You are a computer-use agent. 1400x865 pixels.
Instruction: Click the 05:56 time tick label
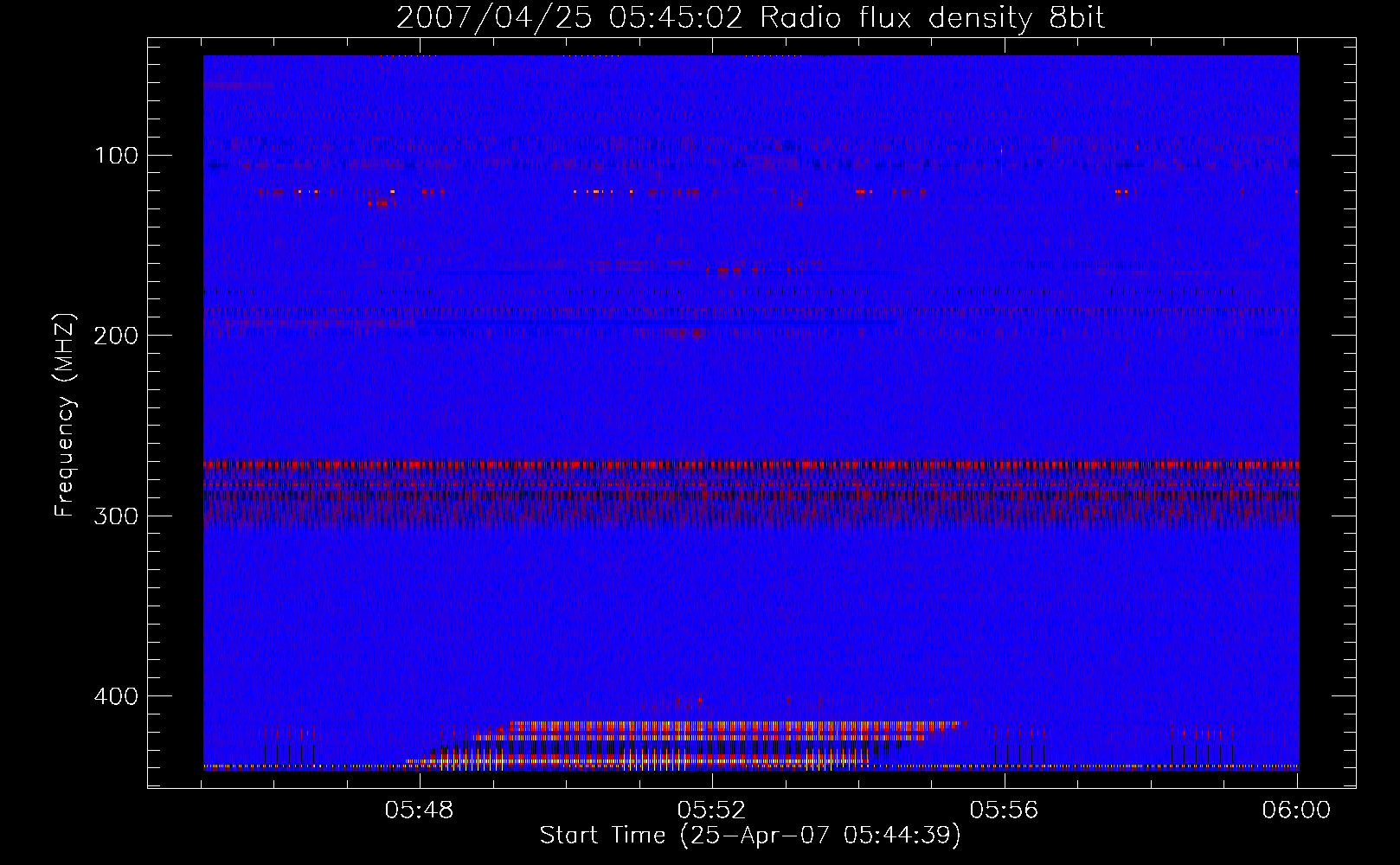point(1004,811)
